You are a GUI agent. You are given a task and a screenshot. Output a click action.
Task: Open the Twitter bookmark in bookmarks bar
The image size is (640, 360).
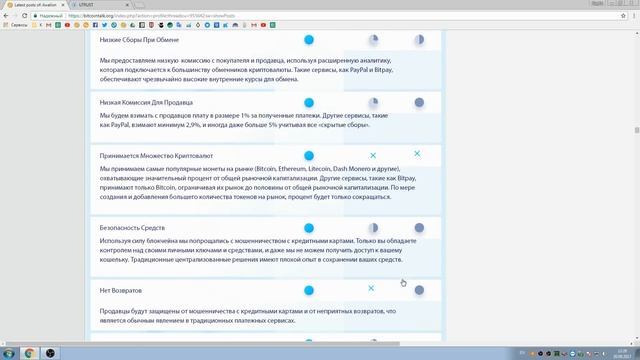point(104,25)
